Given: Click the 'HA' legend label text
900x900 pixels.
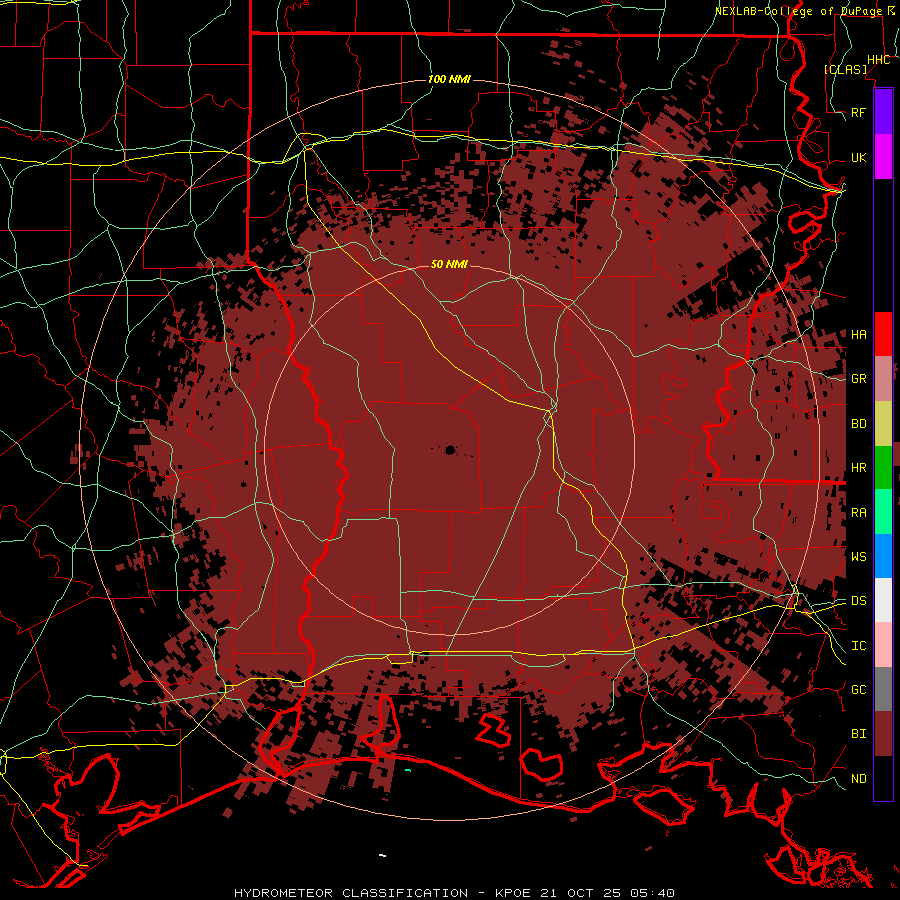Looking at the screenshot, I should (859, 334).
